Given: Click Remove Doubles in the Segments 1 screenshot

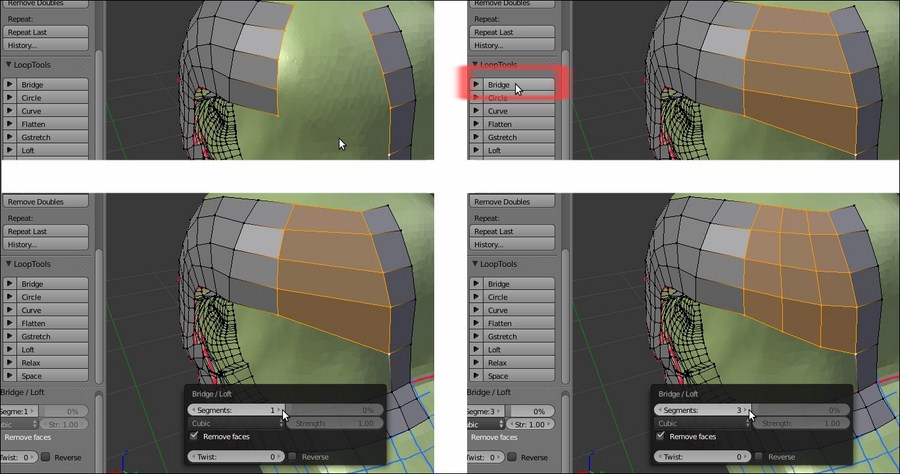Looking at the screenshot, I should click(x=46, y=202).
